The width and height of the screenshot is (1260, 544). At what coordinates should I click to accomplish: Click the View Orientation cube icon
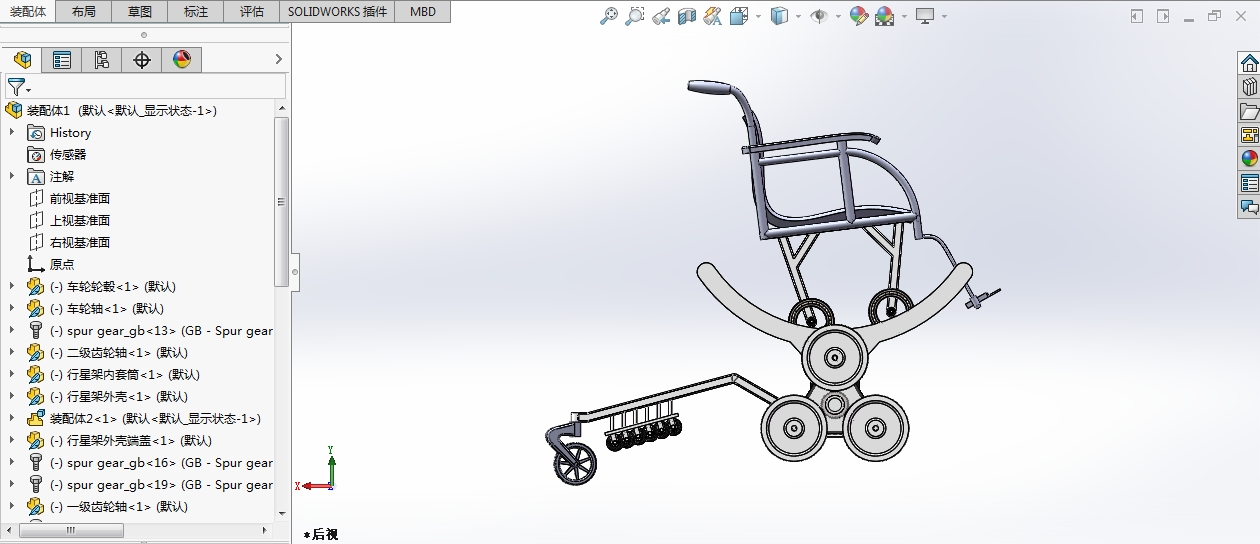point(739,16)
